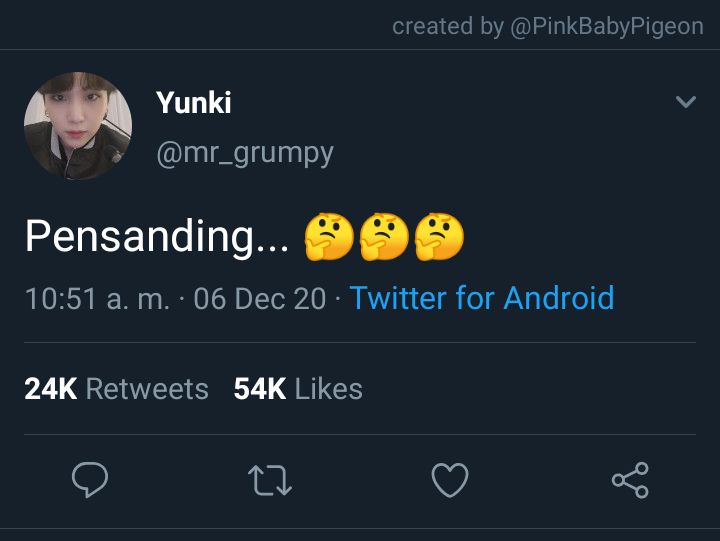720x541 pixels.
Task: Like the tweet with the heart icon
Action: [450, 480]
